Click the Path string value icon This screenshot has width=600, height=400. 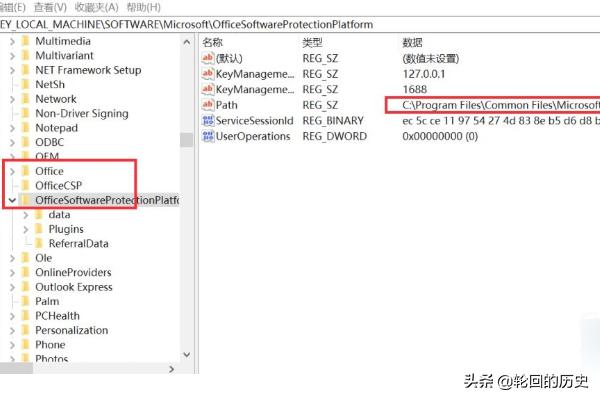pos(208,105)
